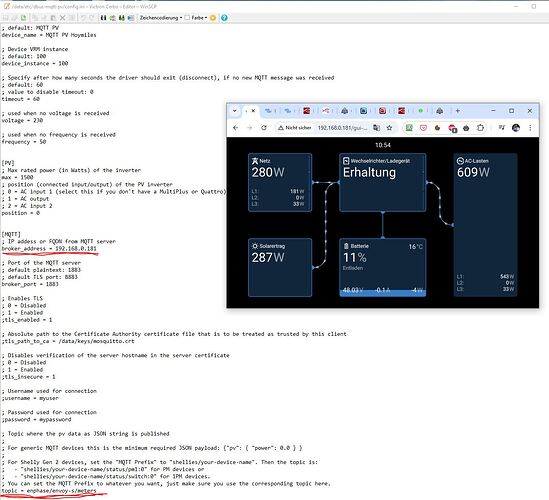Click the Nicht sicher security label
This screenshot has height=500, width=549.
point(294,128)
